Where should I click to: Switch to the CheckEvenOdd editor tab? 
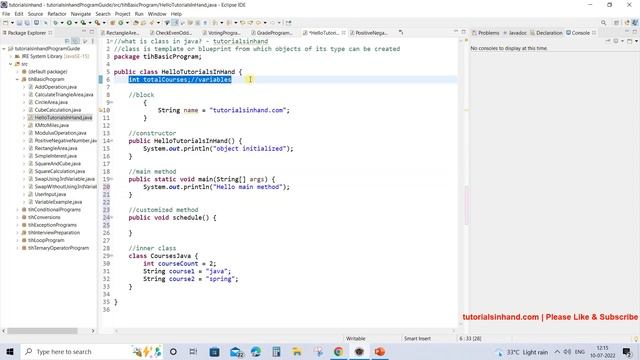point(171,33)
